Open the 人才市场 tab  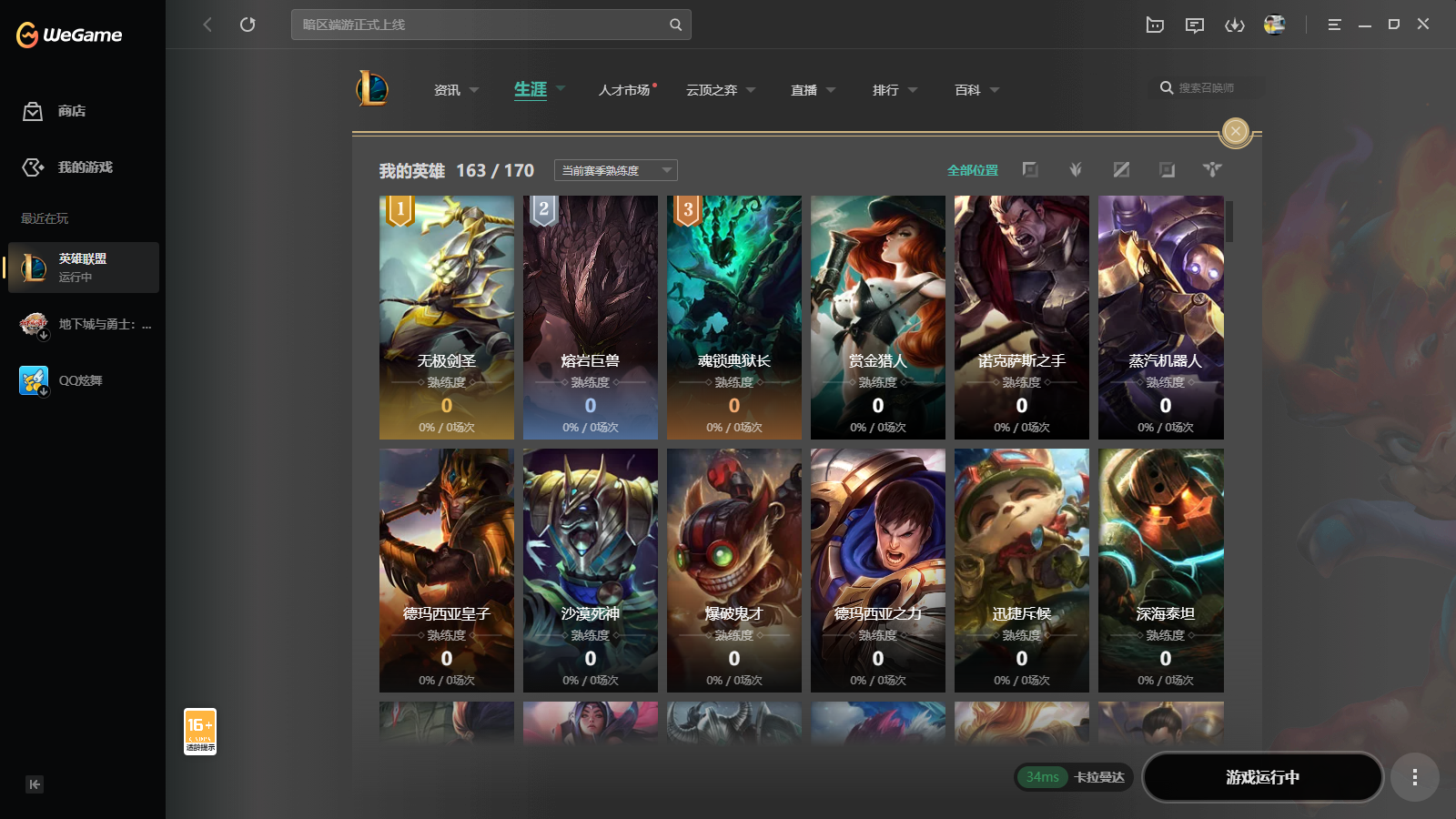[x=626, y=90]
